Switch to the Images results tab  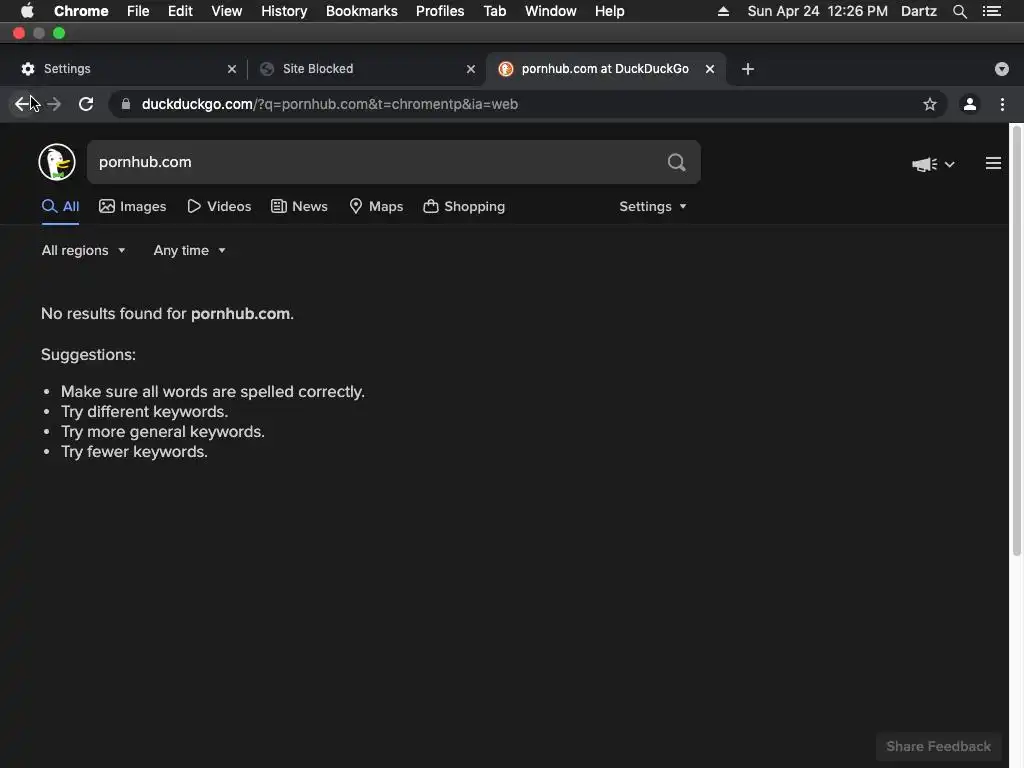133,206
